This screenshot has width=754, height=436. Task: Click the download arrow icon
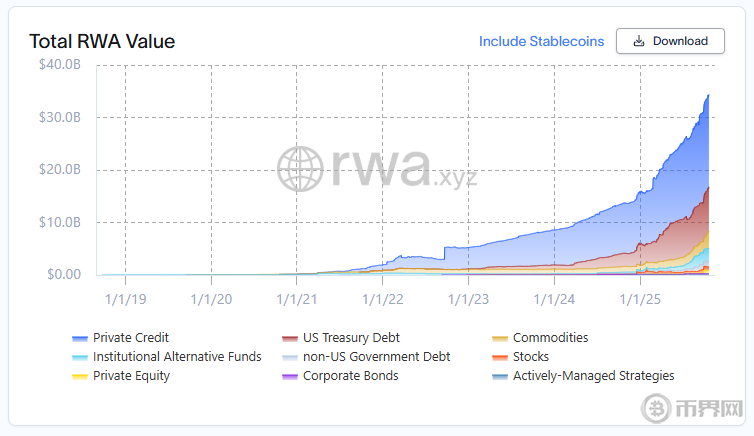pyautogui.click(x=639, y=41)
